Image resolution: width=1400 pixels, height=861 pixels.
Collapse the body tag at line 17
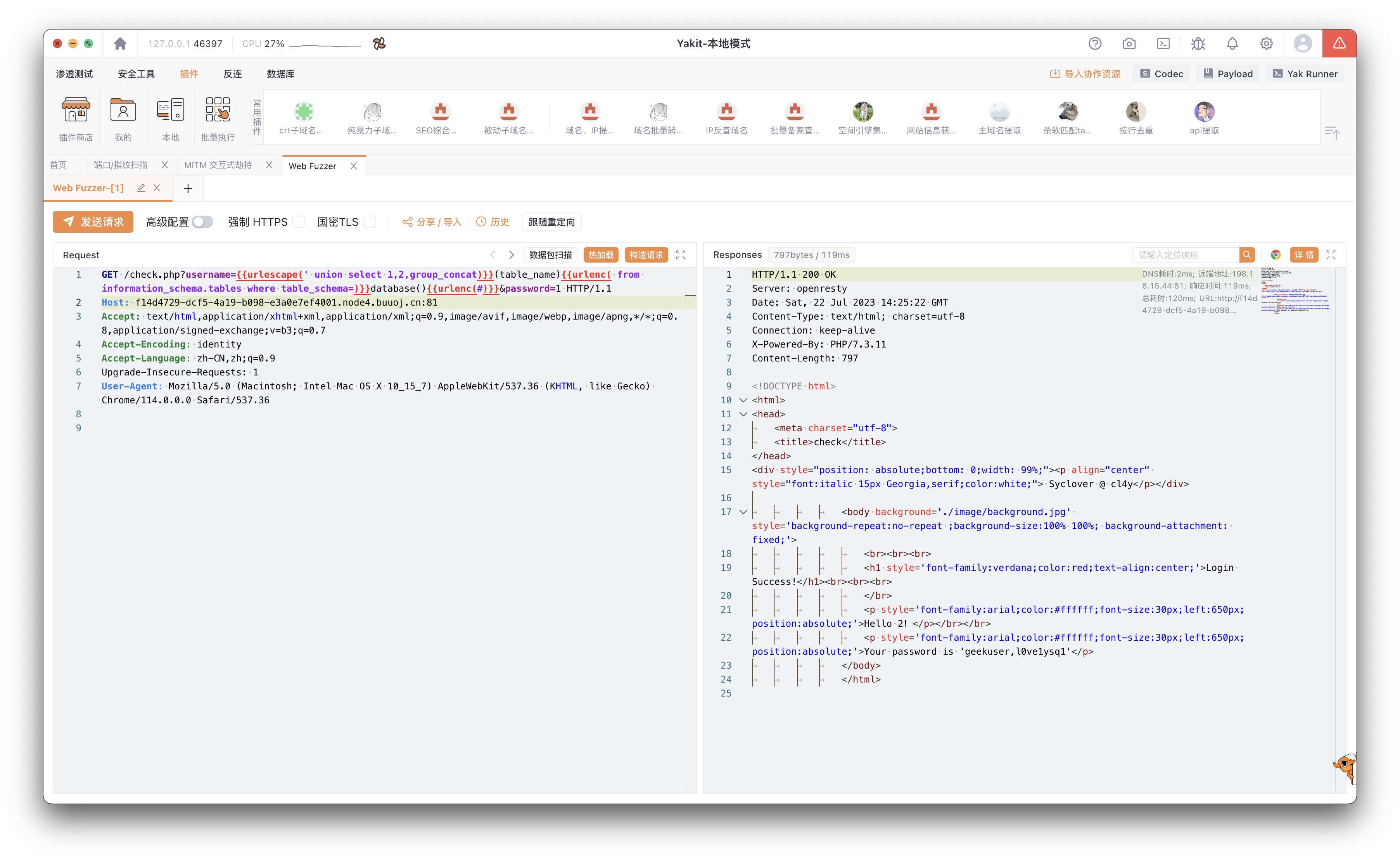(x=743, y=512)
